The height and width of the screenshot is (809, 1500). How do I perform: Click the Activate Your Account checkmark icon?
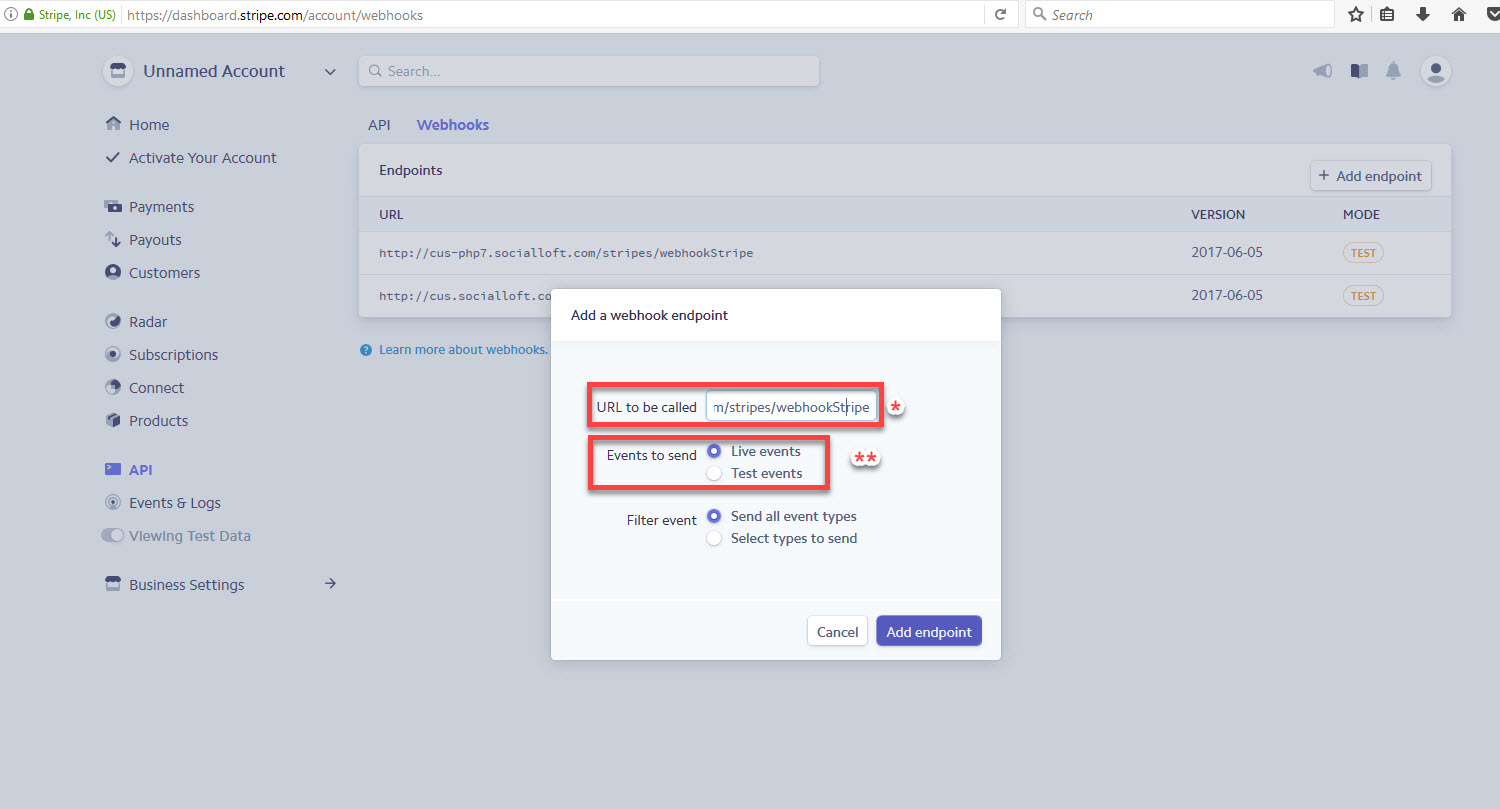pos(113,157)
